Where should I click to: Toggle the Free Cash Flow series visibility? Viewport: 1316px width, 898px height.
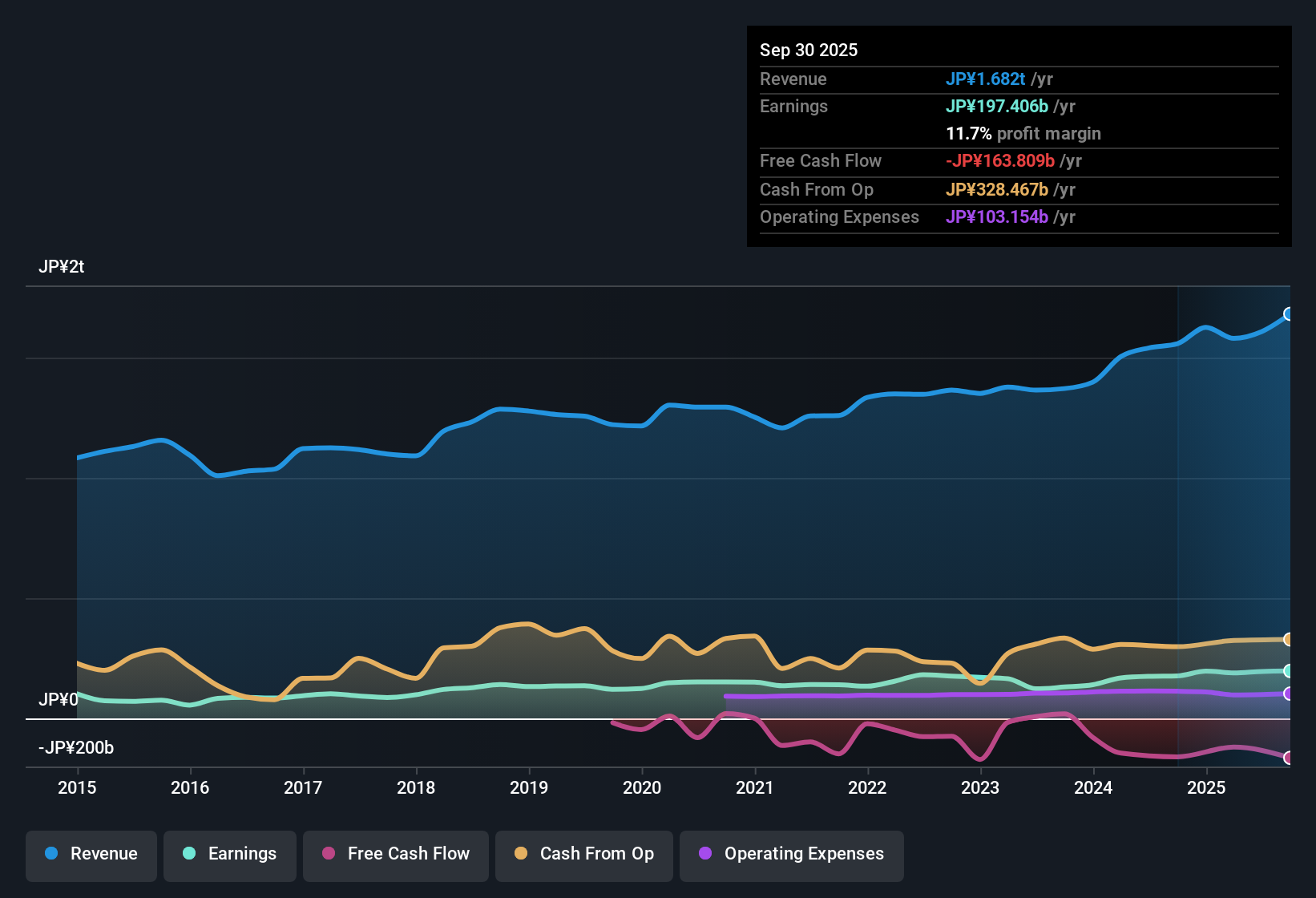(x=395, y=854)
